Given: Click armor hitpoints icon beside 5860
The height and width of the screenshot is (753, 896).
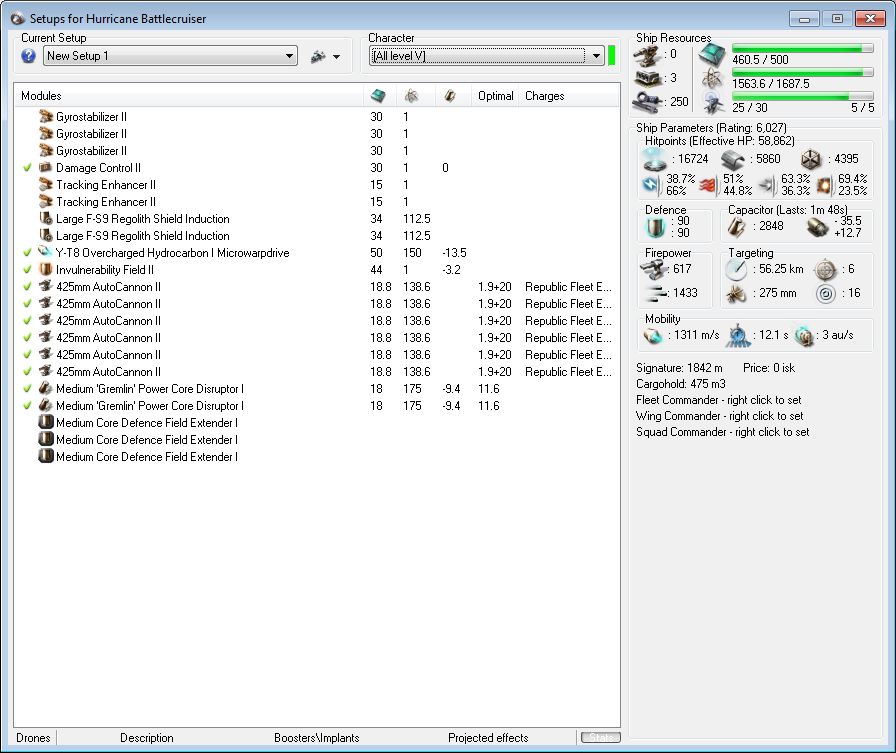Looking at the screenshot, I should click(733, 160).
